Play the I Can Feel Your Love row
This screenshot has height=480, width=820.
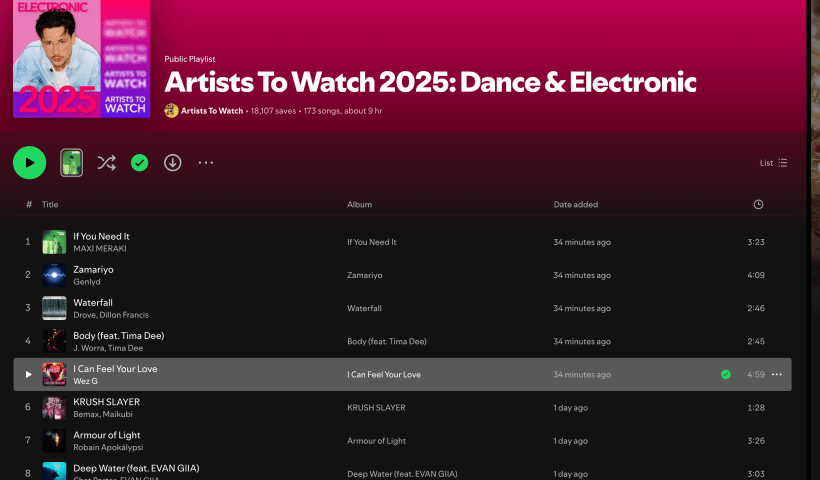point(29,374)
